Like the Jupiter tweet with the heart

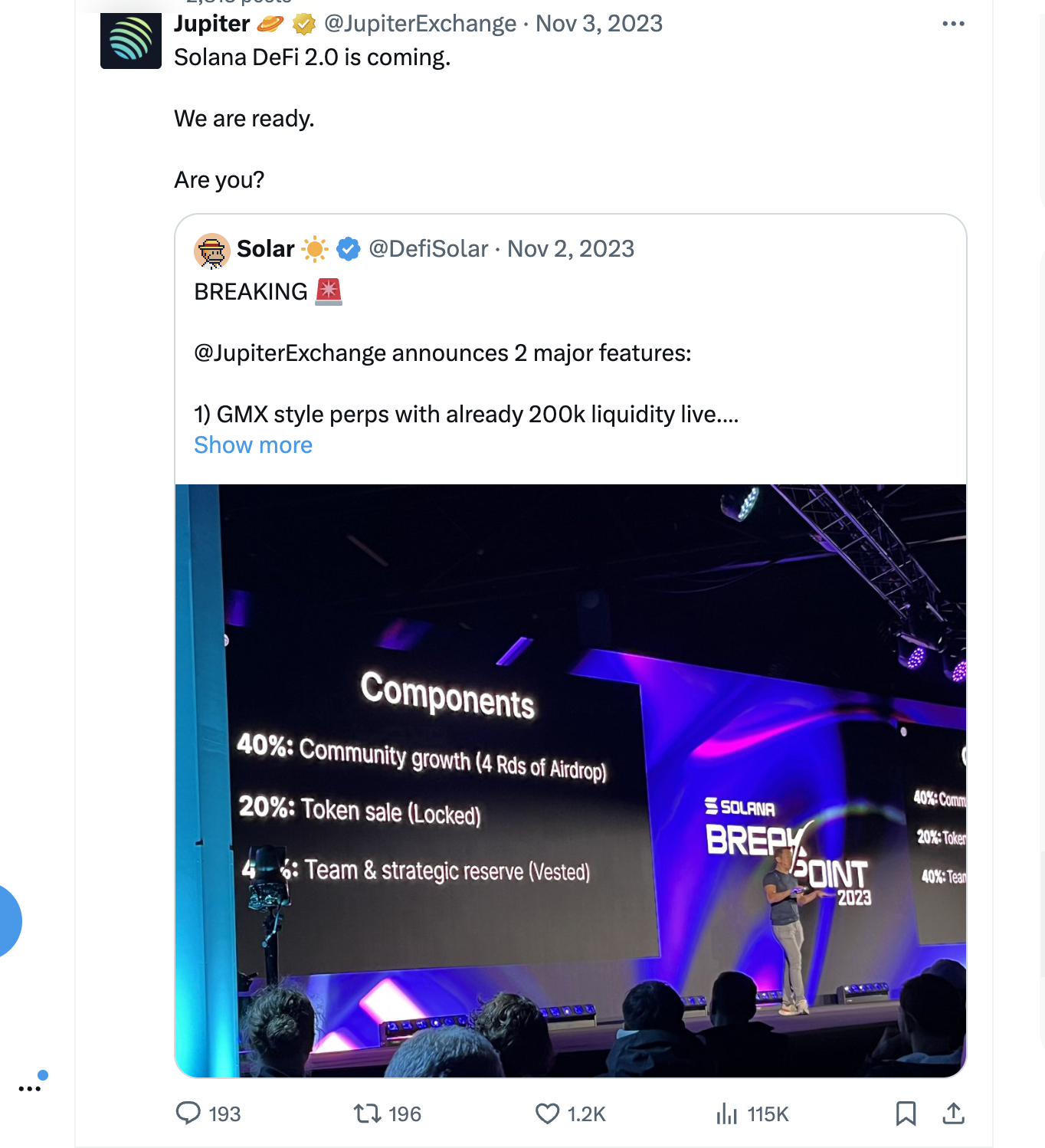coord(547,1113)
